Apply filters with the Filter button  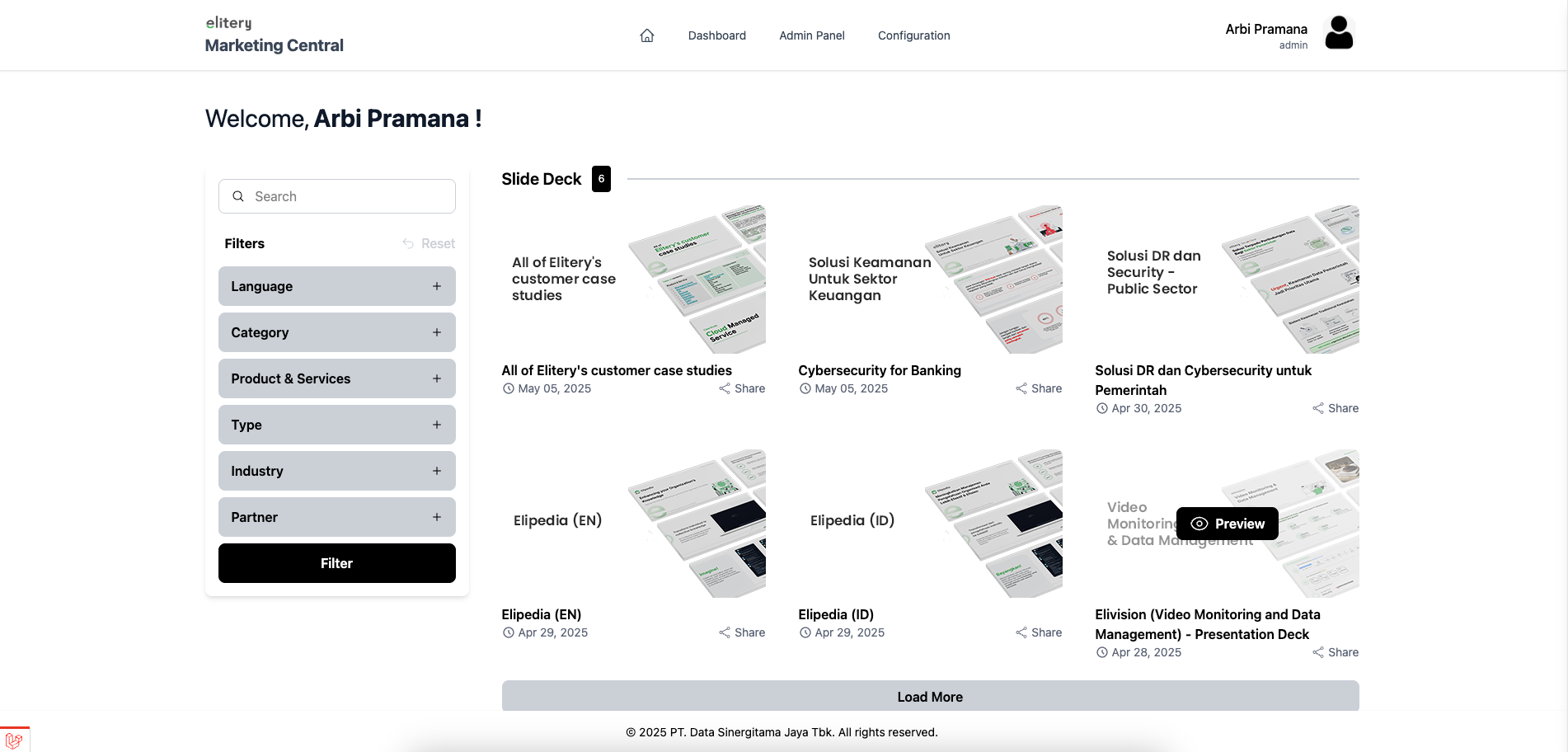[x=337, y=563]
